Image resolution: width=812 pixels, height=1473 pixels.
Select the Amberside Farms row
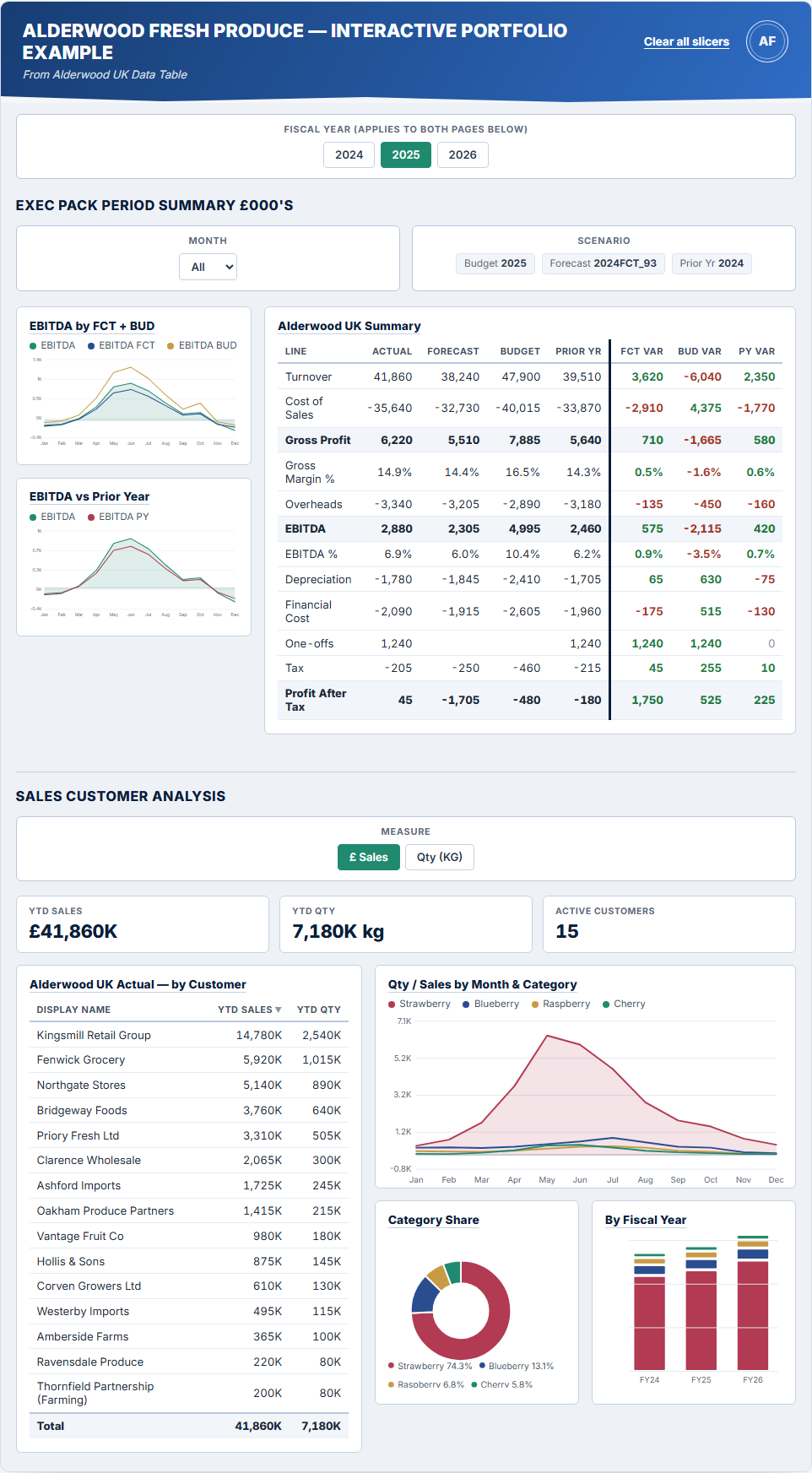click(189, 1336)
